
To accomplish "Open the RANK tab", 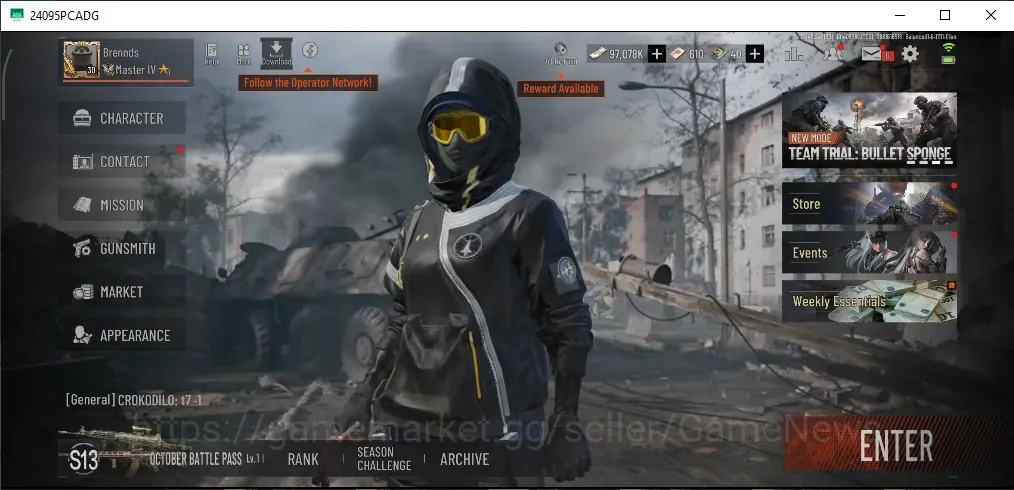I will coord(303,460).
